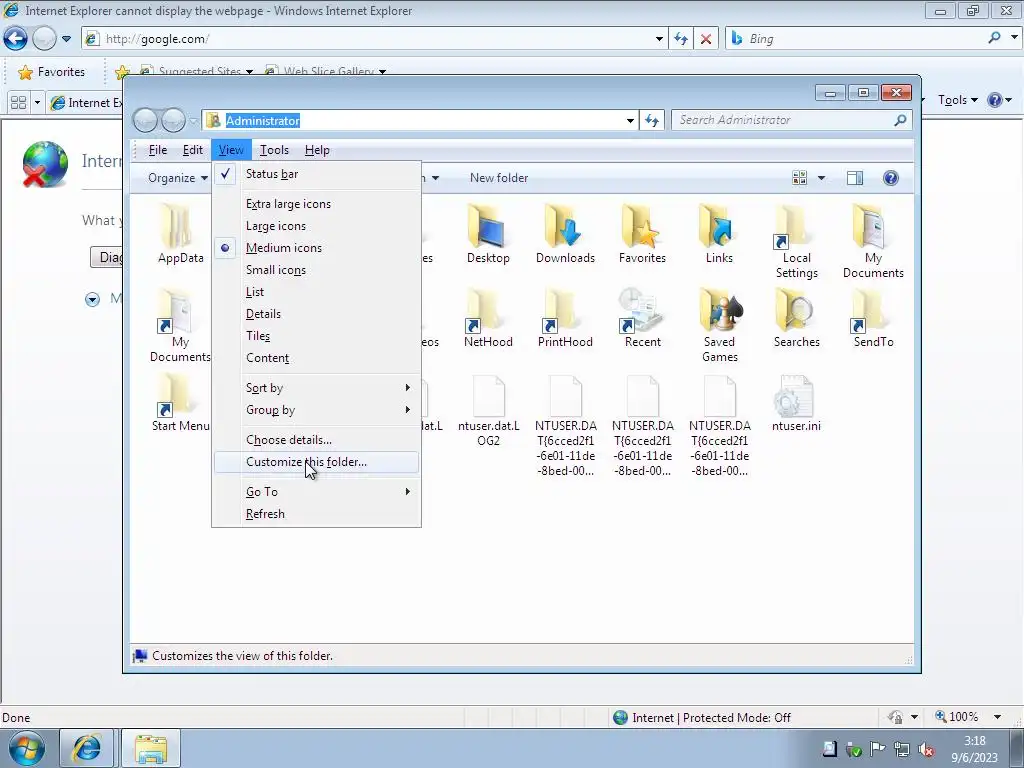The width and height of the screenshot is (1024, 768).
Task: Click the google.com address field
Action: click(377, 39)
